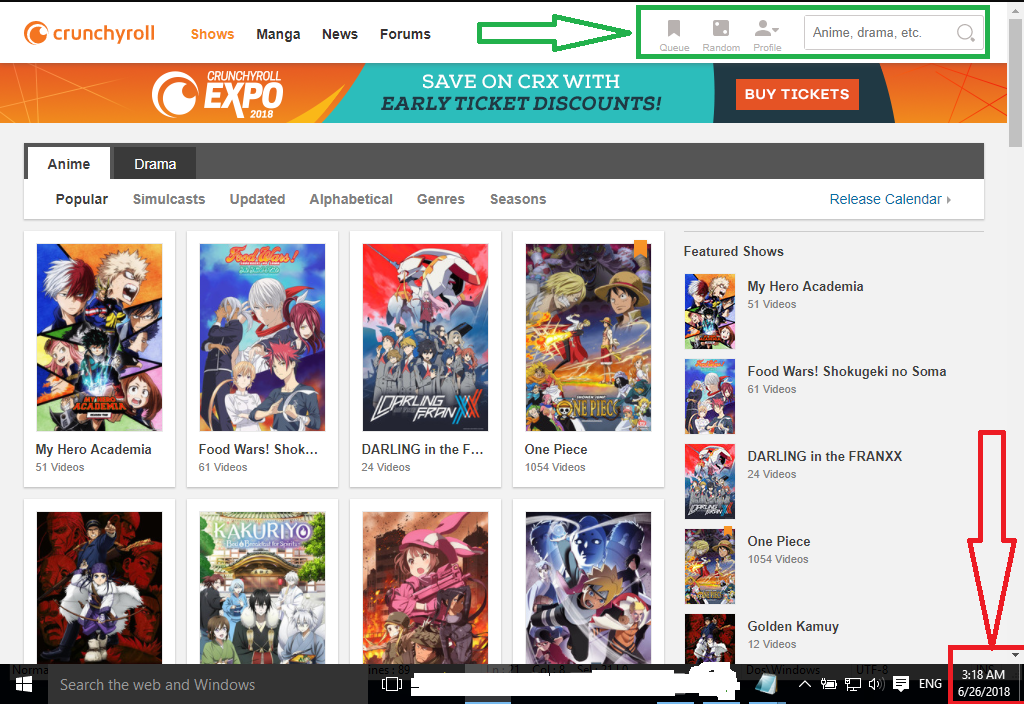Open the Manga menu
1024x704 pixels.
278,34
